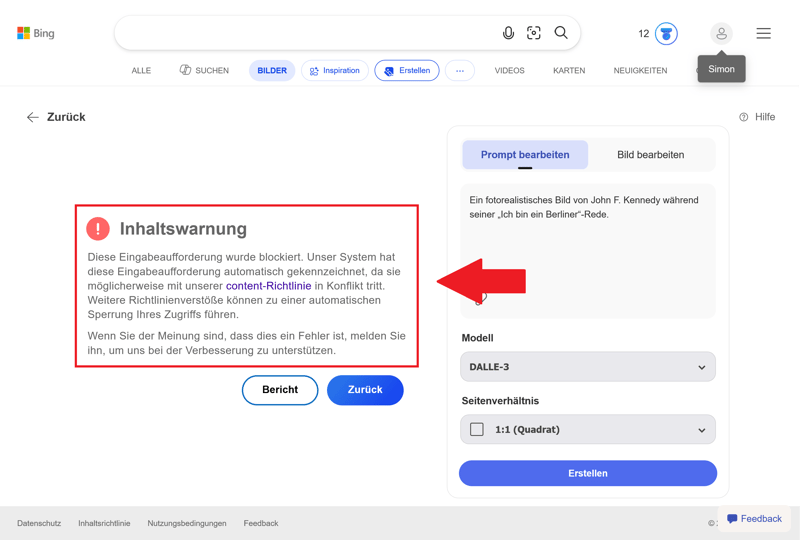Click the Seitenverhältnis label
Image resolution: width=800 pixels, height=540 pixels.
pyautogui.click(x=500, y=401)
